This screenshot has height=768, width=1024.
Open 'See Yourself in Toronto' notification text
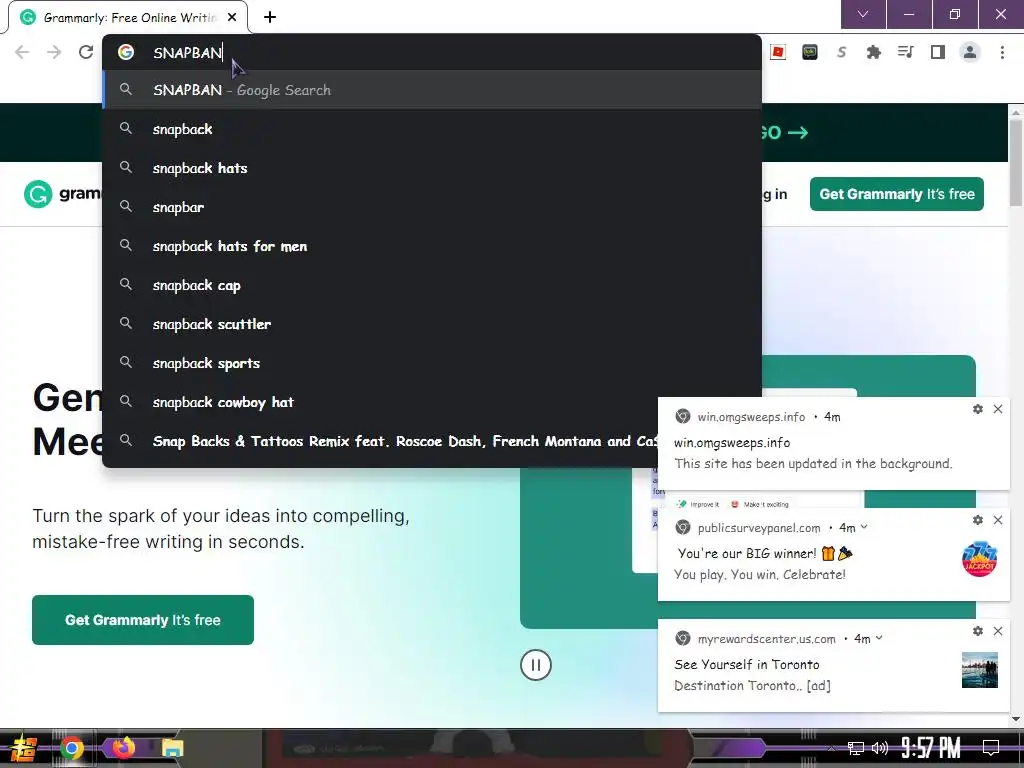[x=746, y=664]
